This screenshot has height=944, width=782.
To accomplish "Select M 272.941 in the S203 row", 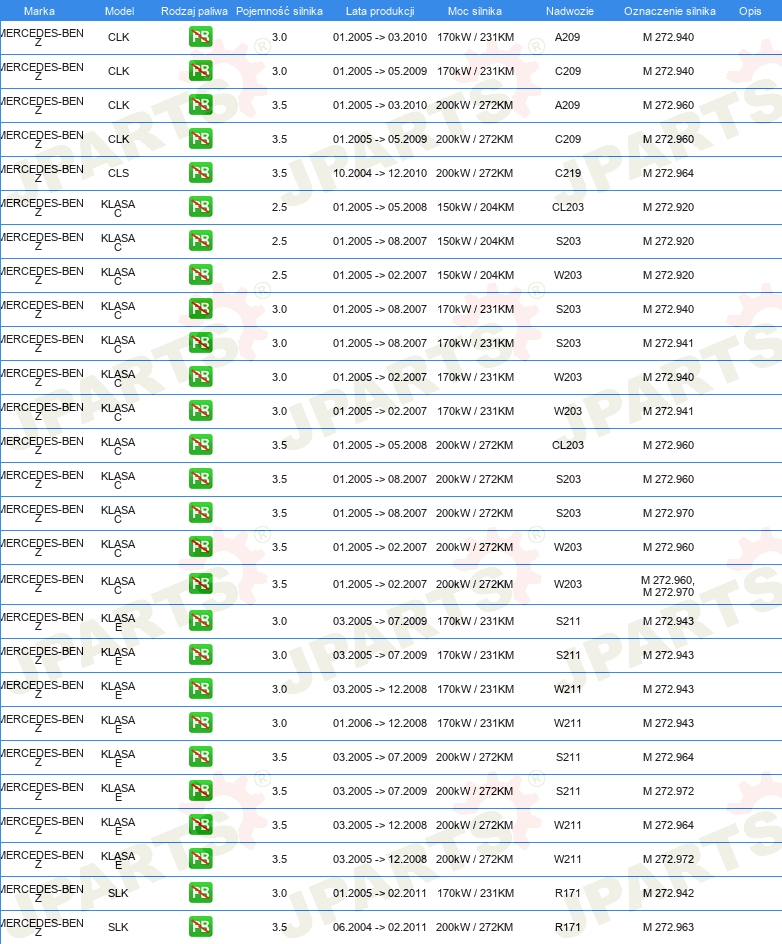I will [x=668, y=343].
